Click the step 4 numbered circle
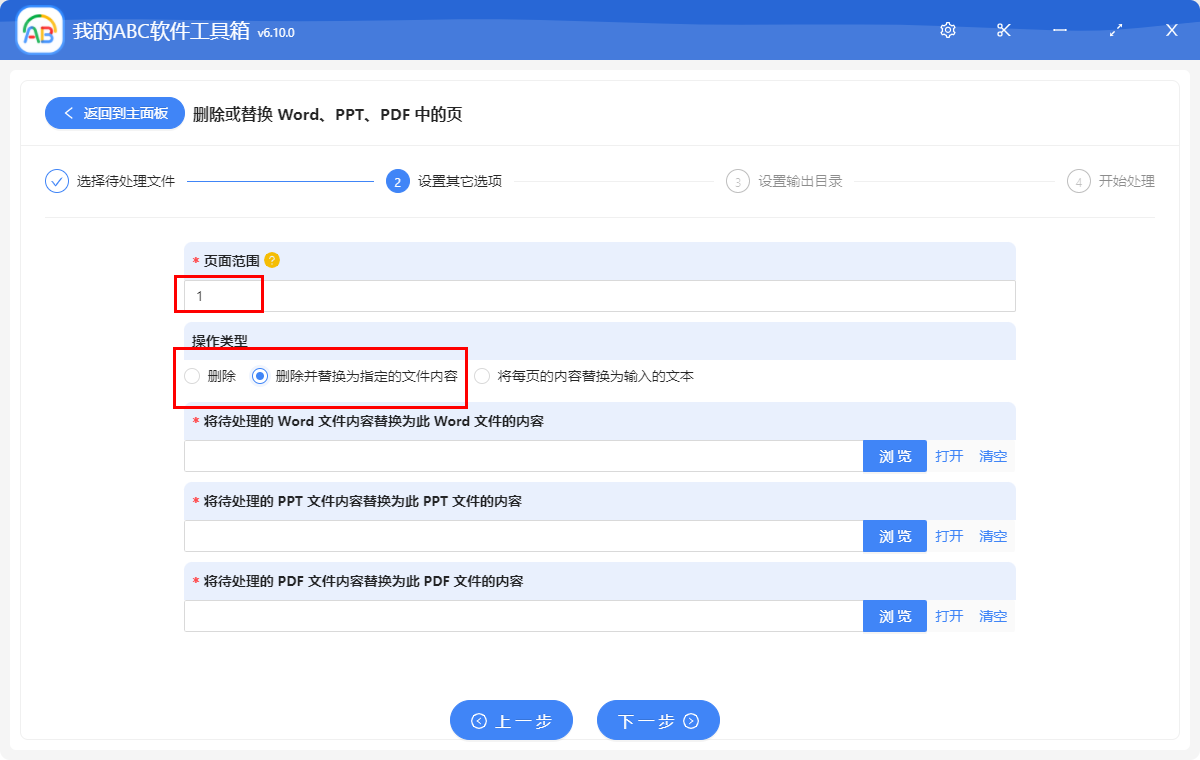 click(x=1078, y=181)
